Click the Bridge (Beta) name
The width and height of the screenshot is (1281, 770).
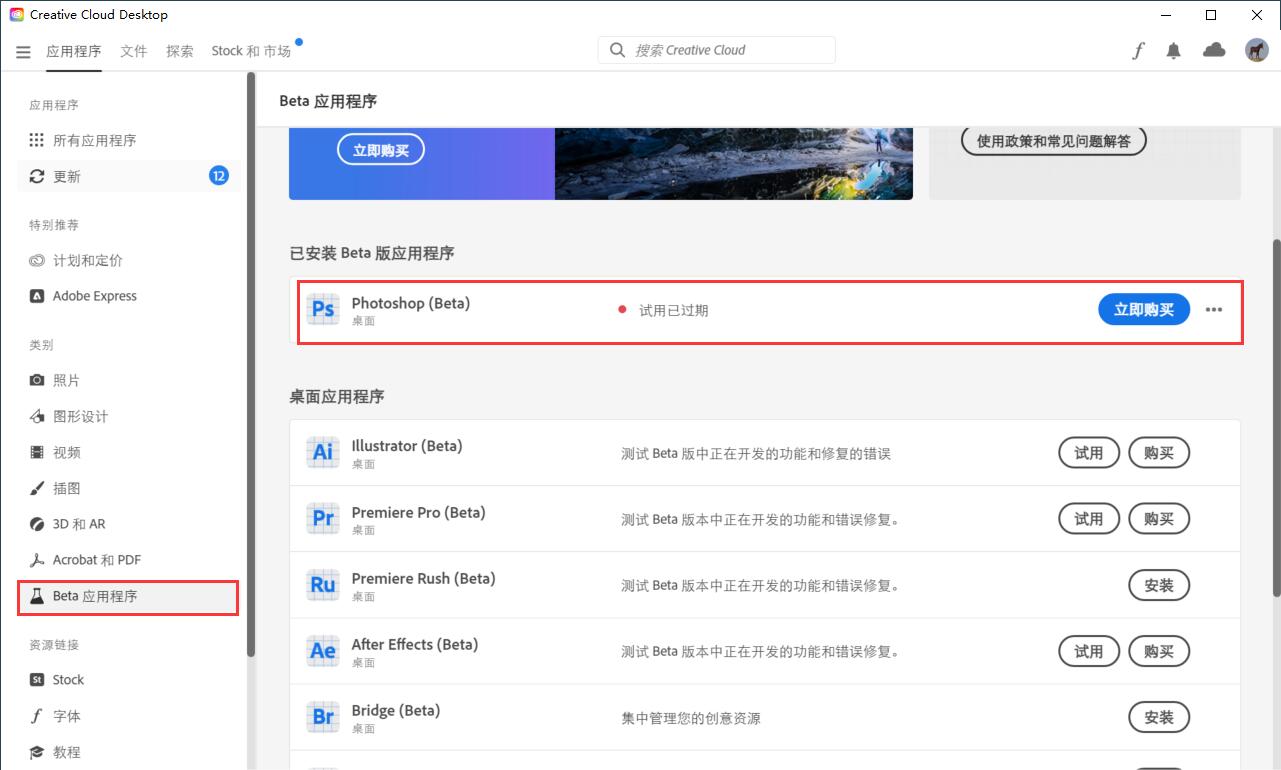(396, 711)
